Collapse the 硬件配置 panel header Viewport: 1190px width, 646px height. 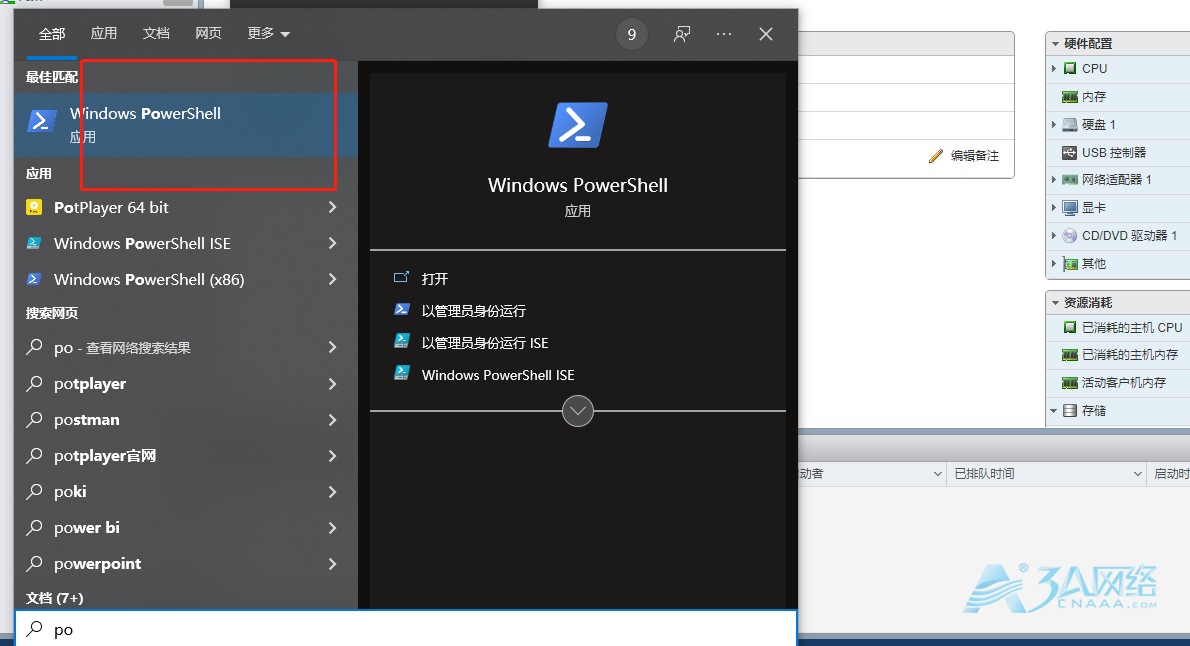click(1117, 43)
